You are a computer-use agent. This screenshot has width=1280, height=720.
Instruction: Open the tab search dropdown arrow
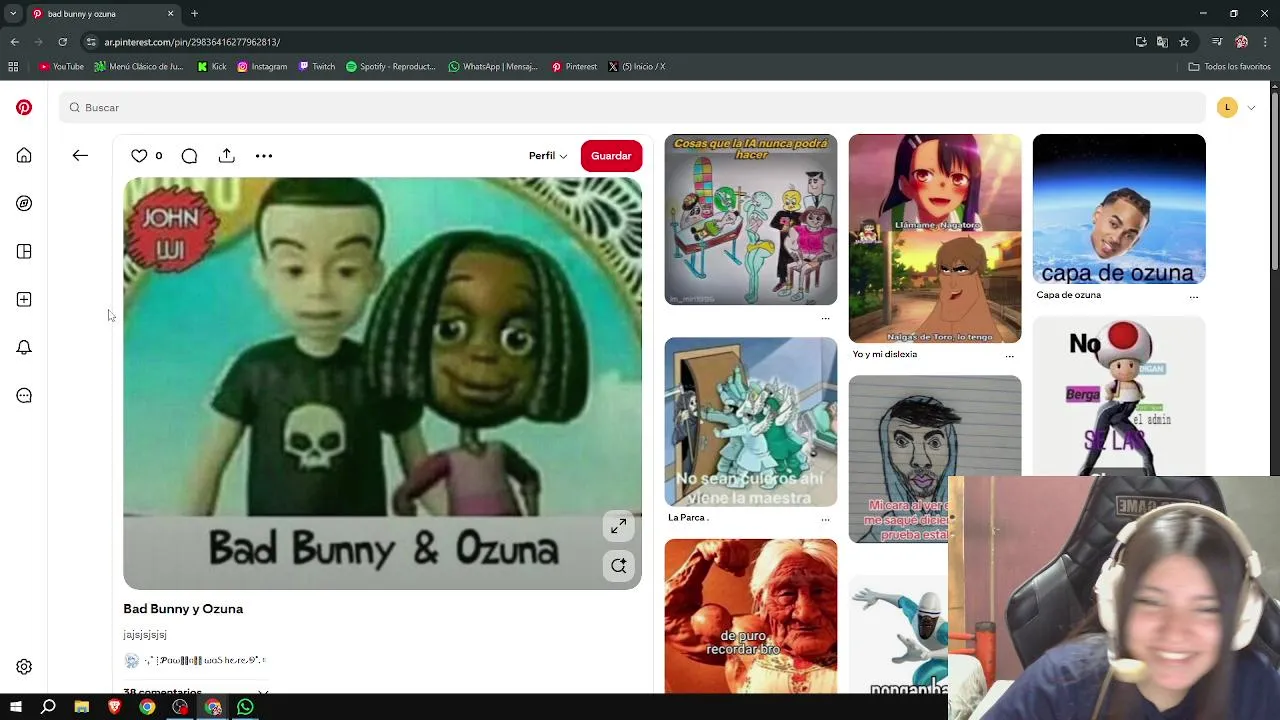pyautogui.click(x=13, y=14)
